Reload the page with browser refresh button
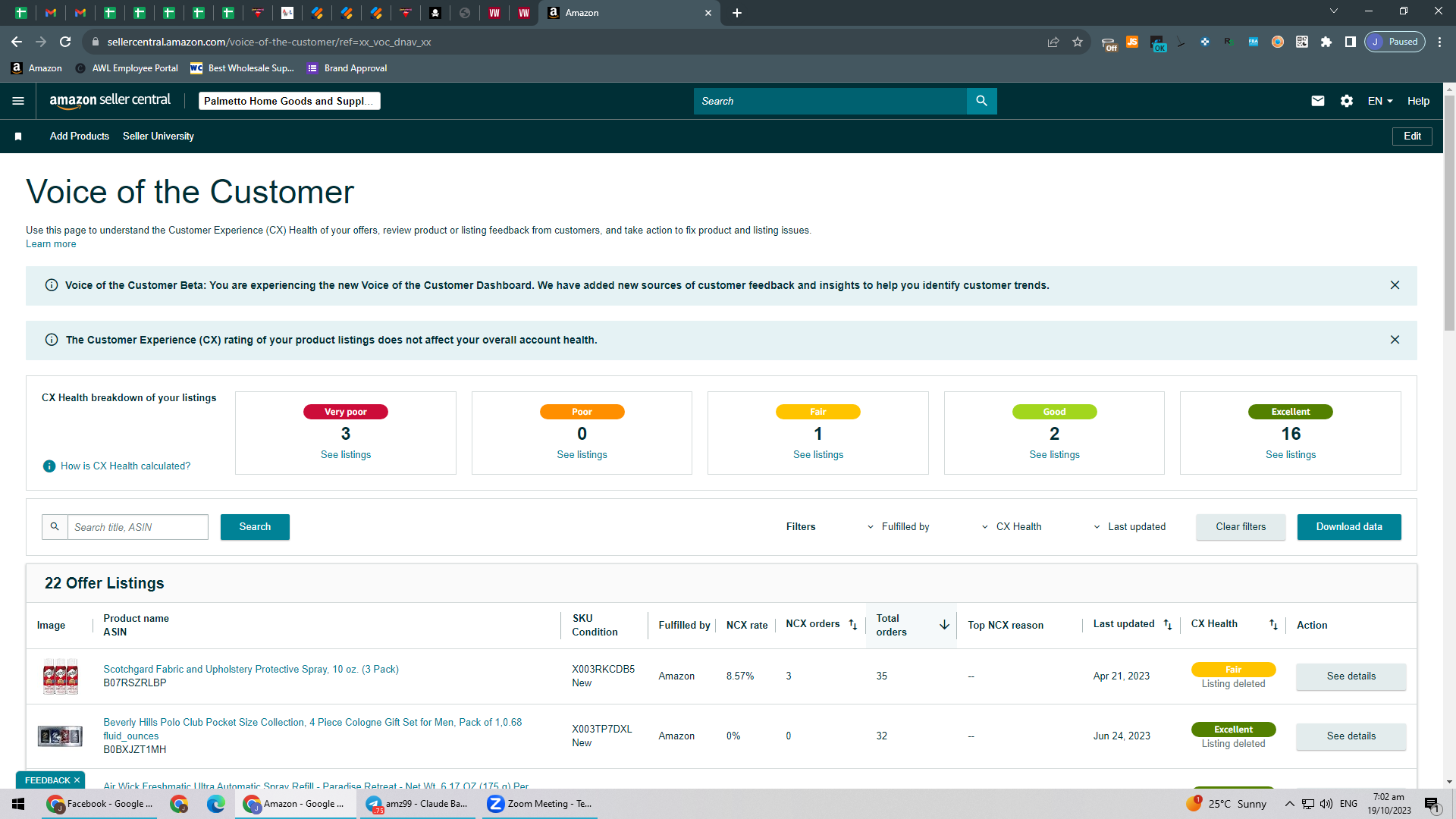 65,42
